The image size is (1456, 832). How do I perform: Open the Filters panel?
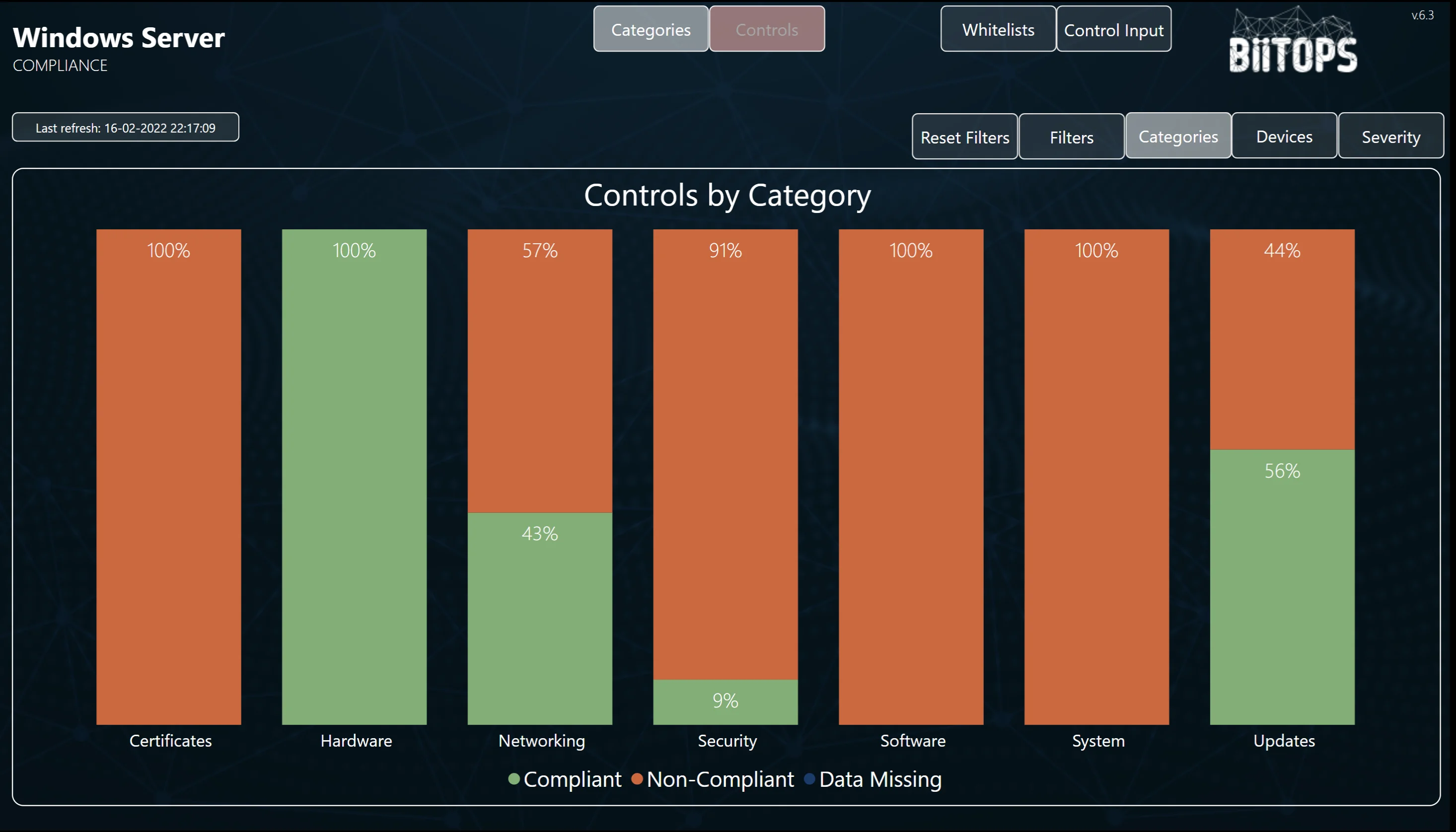(x=1072, y=137)
